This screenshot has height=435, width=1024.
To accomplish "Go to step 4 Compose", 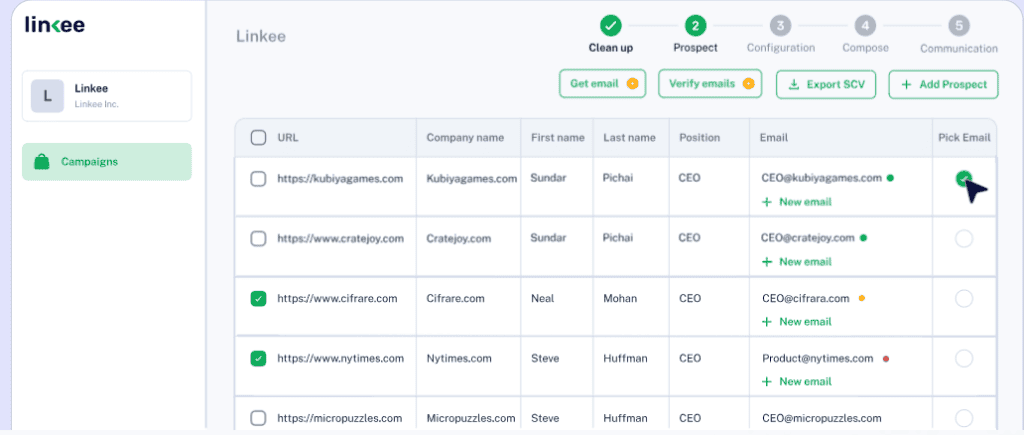I will [x=865, y=35].
